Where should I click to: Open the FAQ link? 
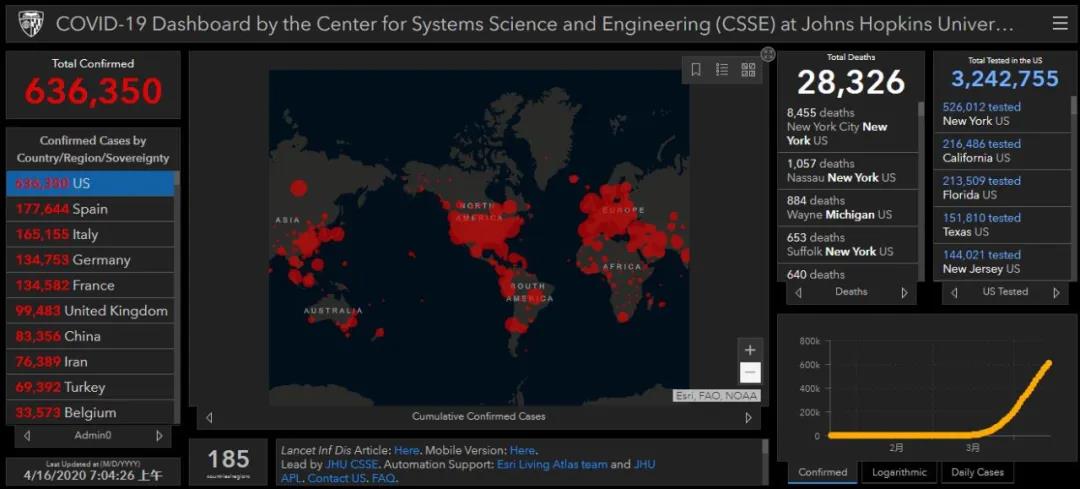(384, 478)
